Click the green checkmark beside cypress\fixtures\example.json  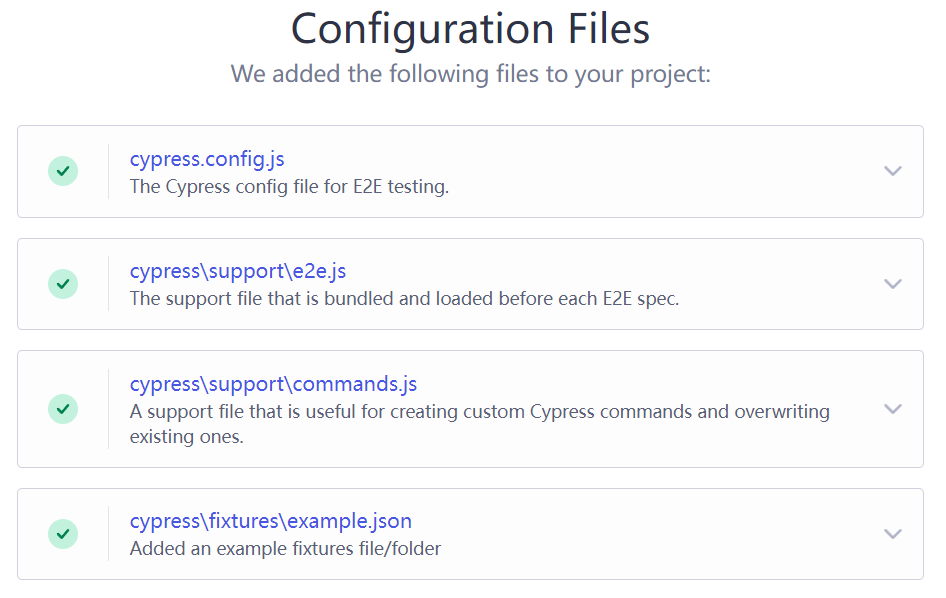(63, 534)
